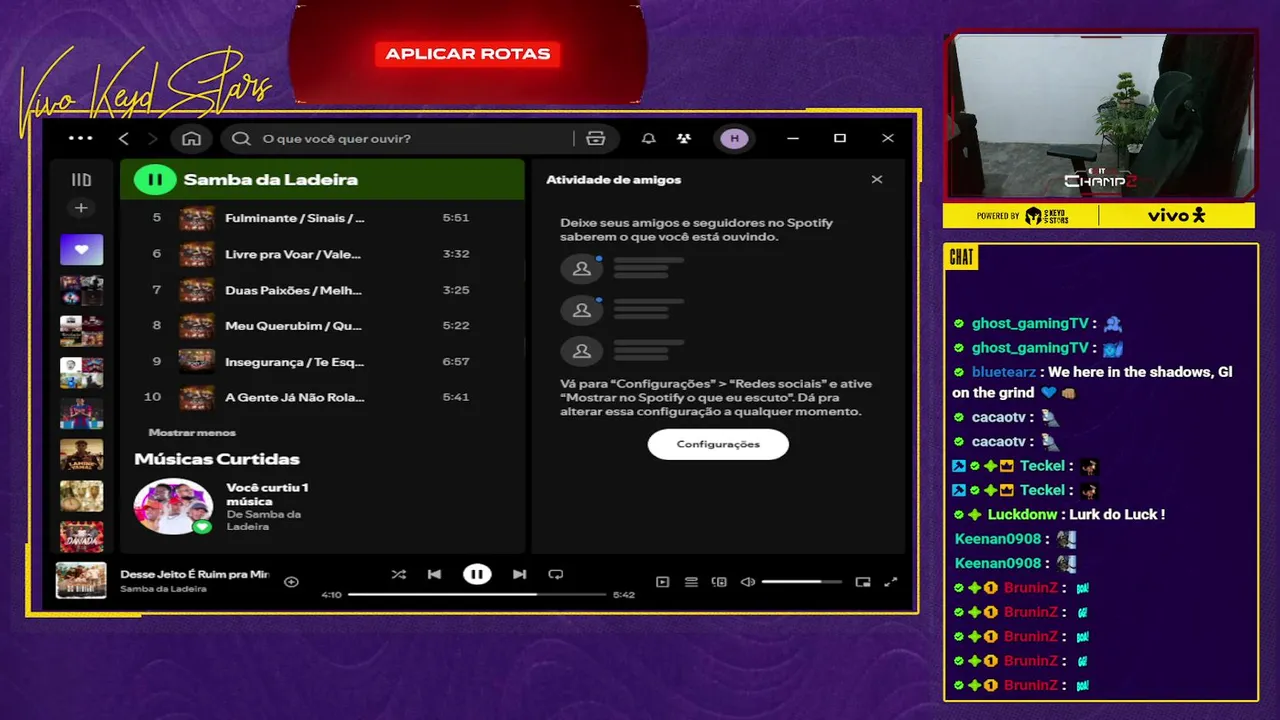Click the first friend placeholder avatar

click(581, 269)
